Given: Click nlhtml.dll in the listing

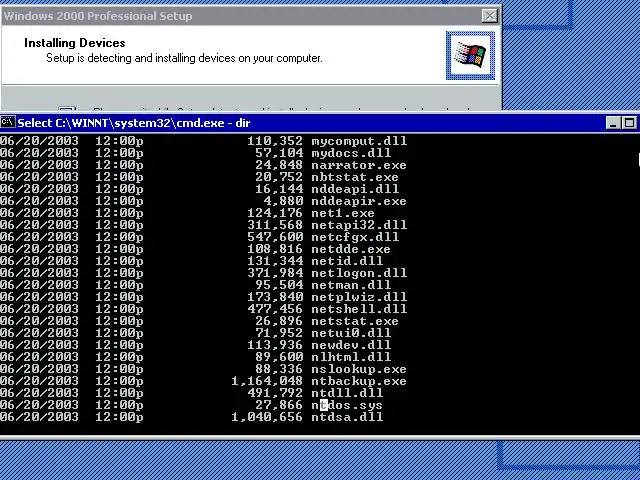Looking at the screenshot, I should click(351, 357).
